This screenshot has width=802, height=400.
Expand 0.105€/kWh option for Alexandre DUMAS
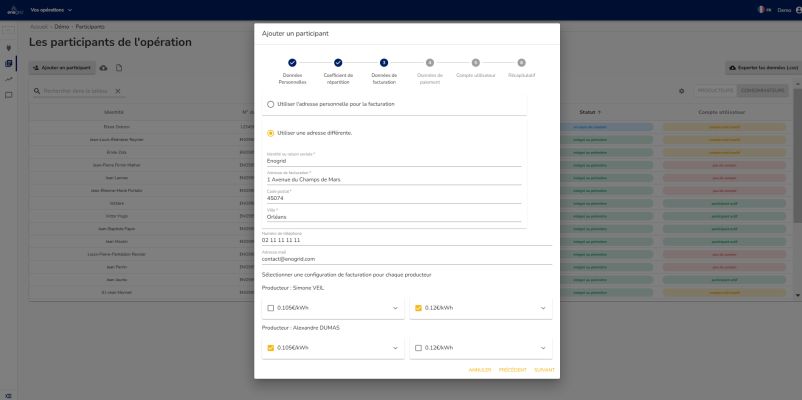point(395,348)
